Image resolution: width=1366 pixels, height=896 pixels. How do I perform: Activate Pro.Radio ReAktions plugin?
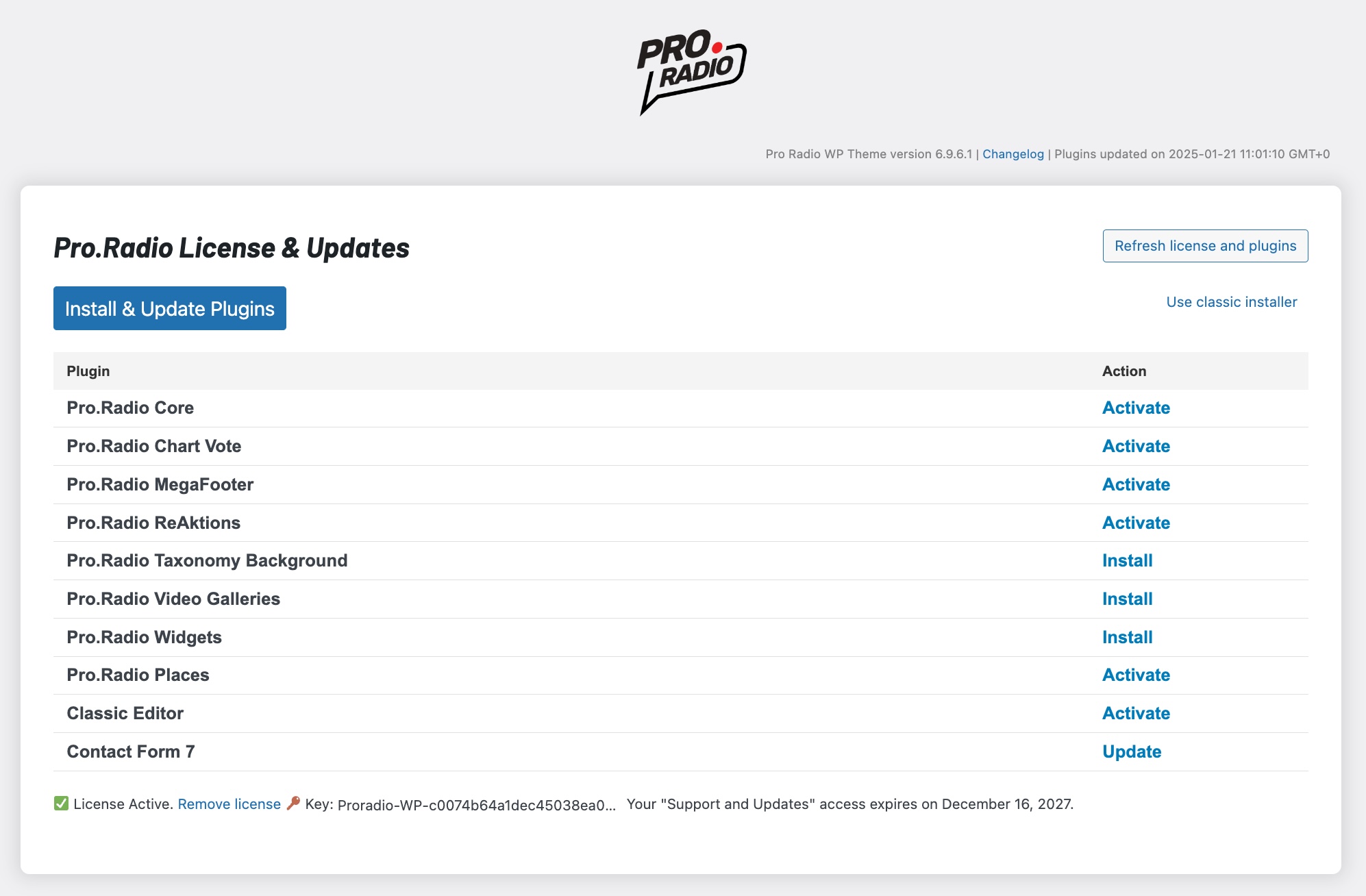click(1135, 523)
